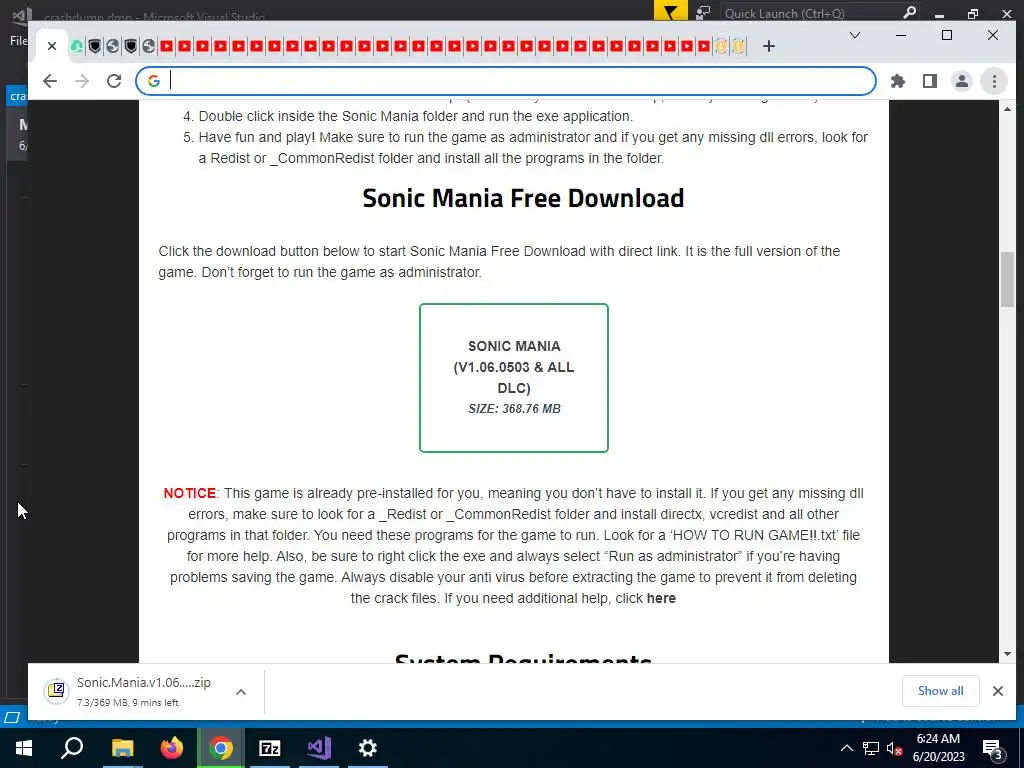The image size is (1024, 768).
Task: Click the Visual Studio feedback icon
Action: coord(703,12)
